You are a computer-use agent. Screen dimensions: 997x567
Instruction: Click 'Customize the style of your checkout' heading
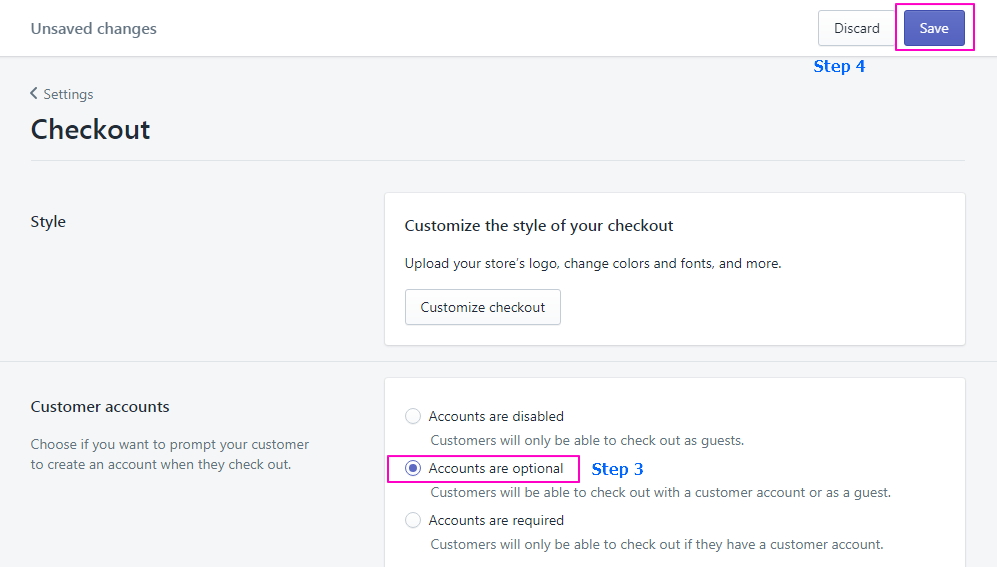click(x=538, y=225)
